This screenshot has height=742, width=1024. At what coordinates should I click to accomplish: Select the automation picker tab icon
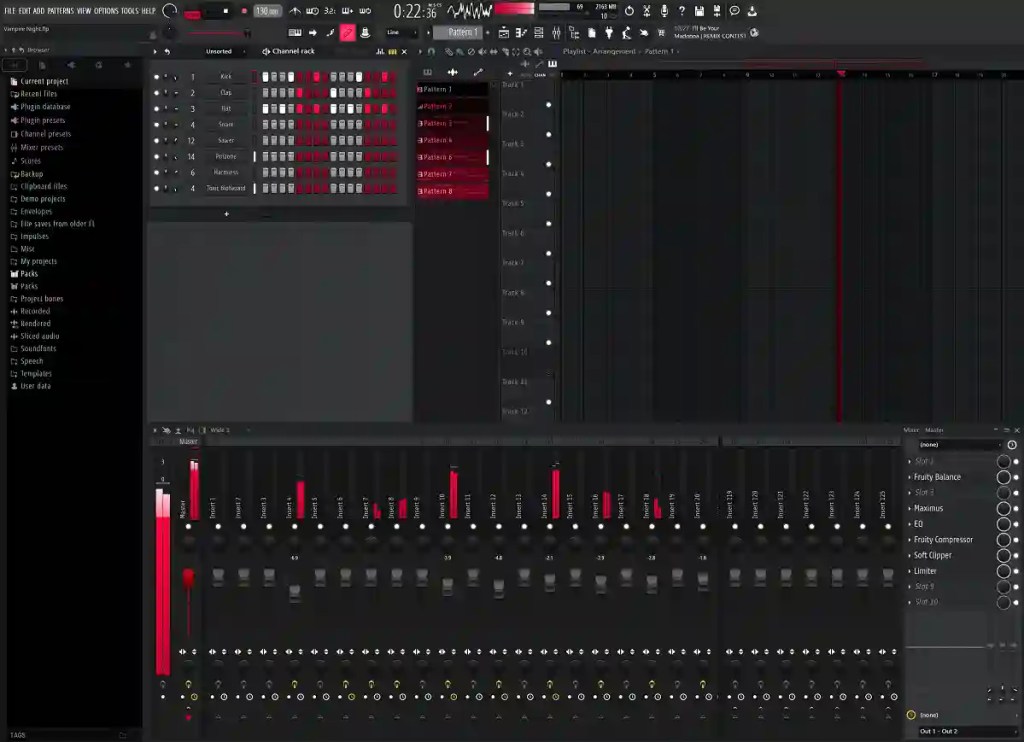[478, 73]
